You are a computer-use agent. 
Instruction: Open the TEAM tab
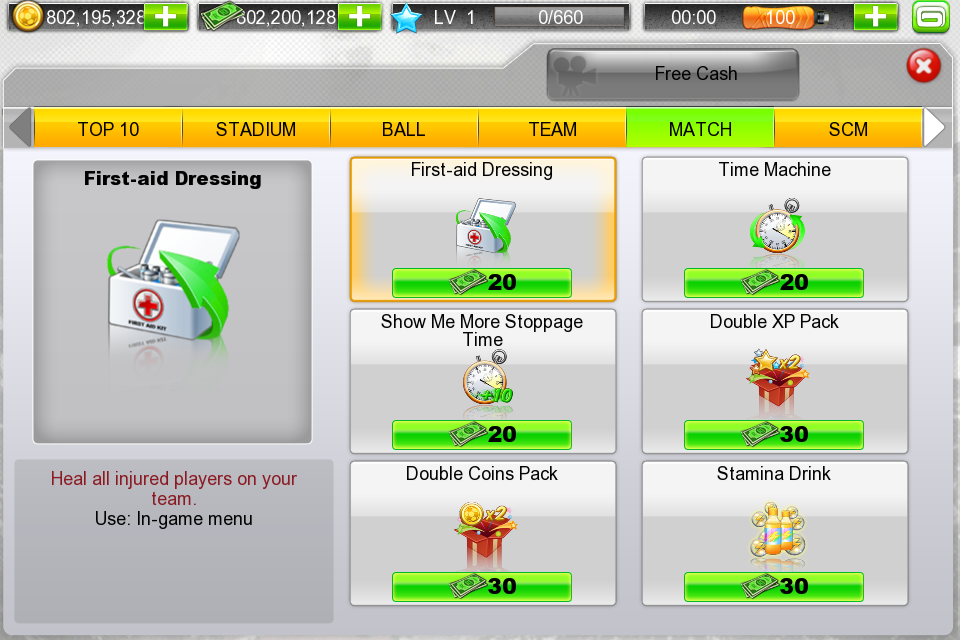pos(552,128)
